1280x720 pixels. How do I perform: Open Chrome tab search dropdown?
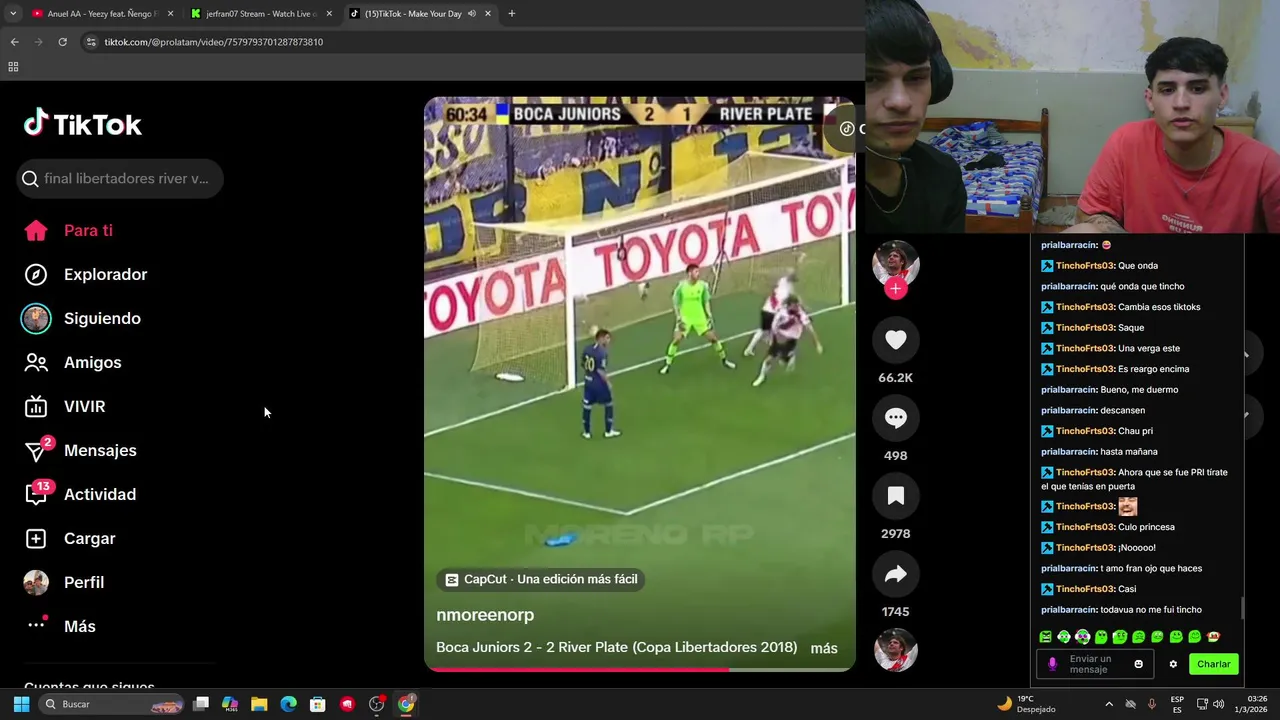click(x=12, y=14)
